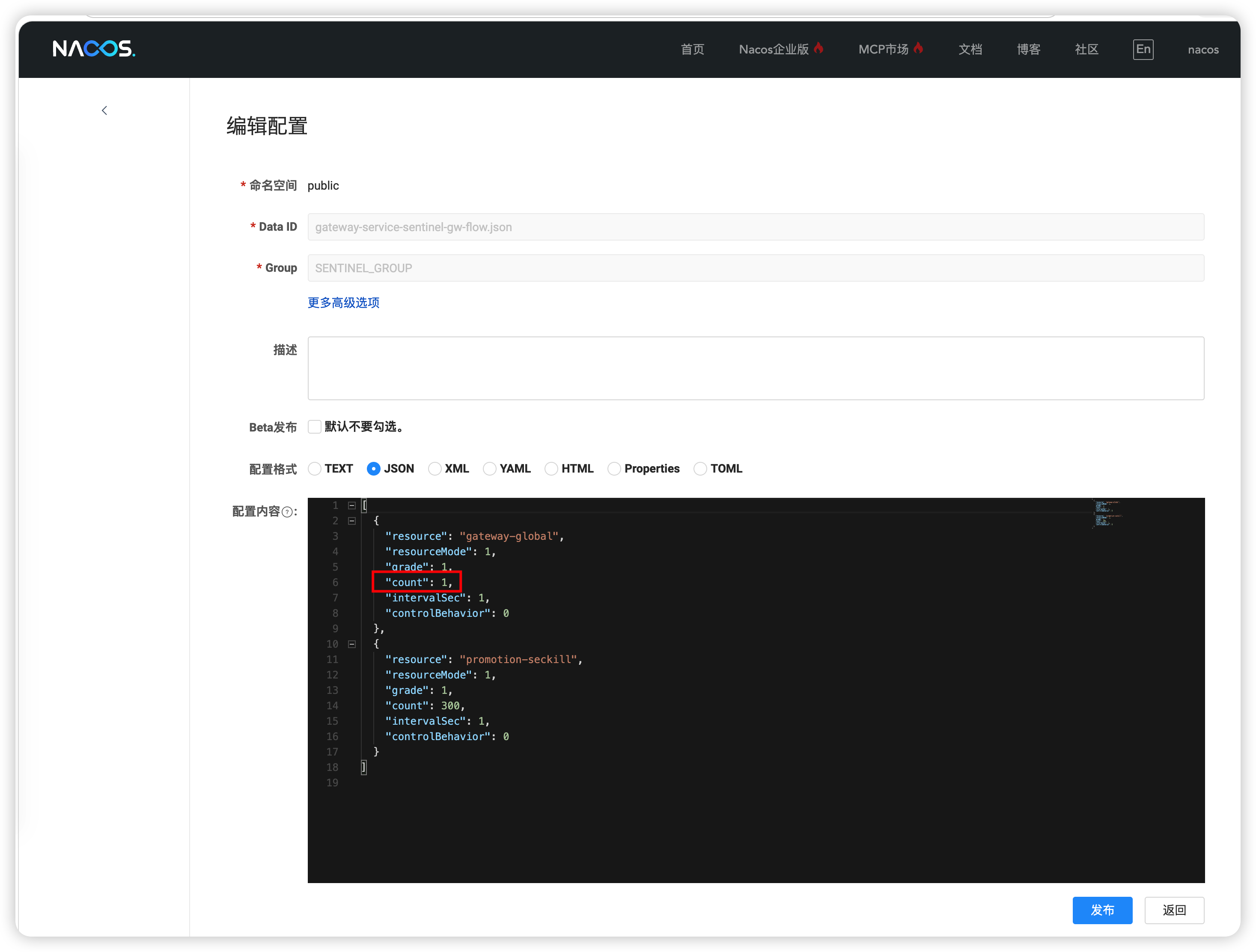Open the 首页 menu item
This screenshot has height=952, width=1256.
[692, 49]
